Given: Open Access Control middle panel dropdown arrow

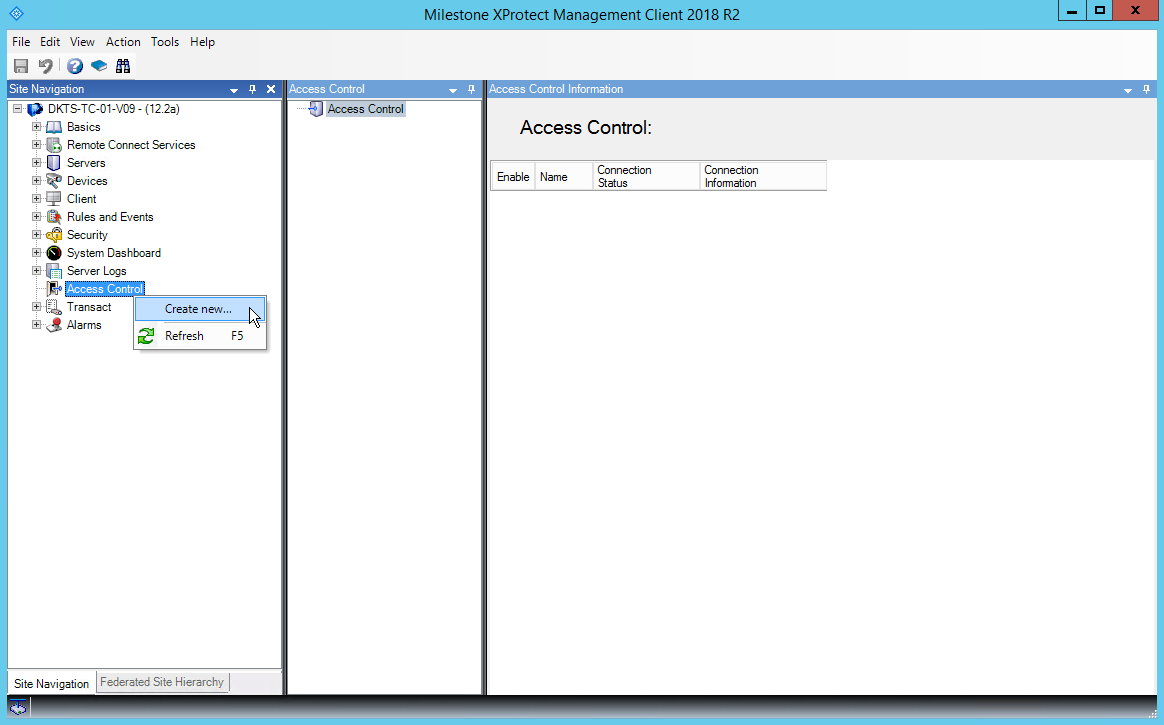Looking at the screenshot, I should coord(453,90).
